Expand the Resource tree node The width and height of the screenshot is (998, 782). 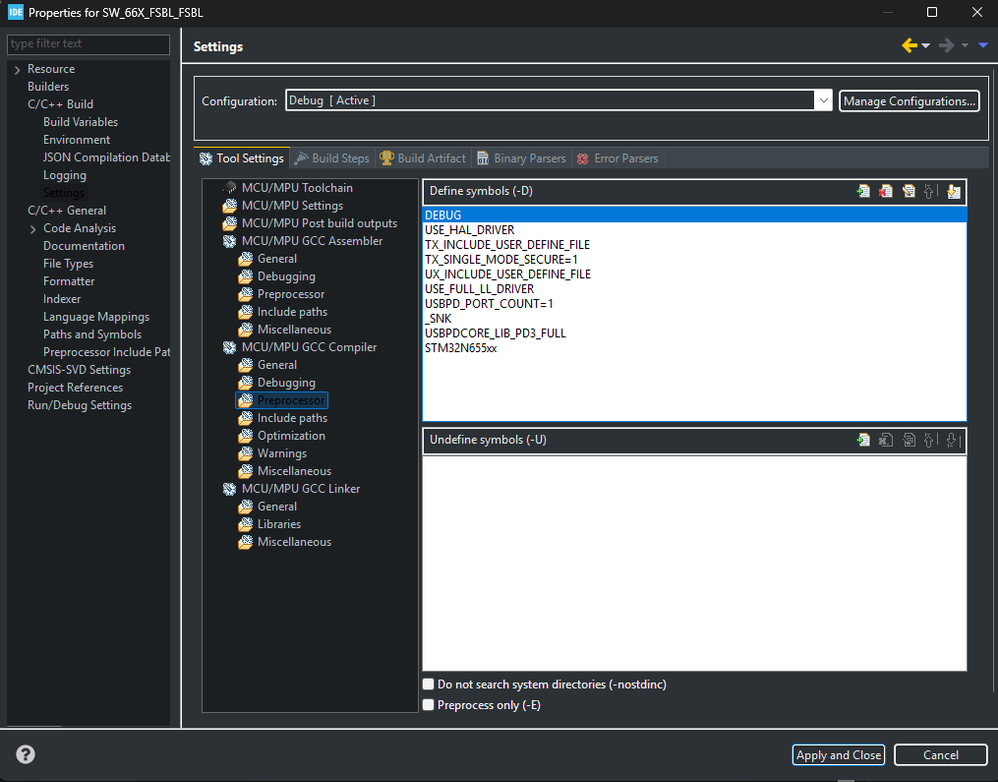click(x=17, y=69)
